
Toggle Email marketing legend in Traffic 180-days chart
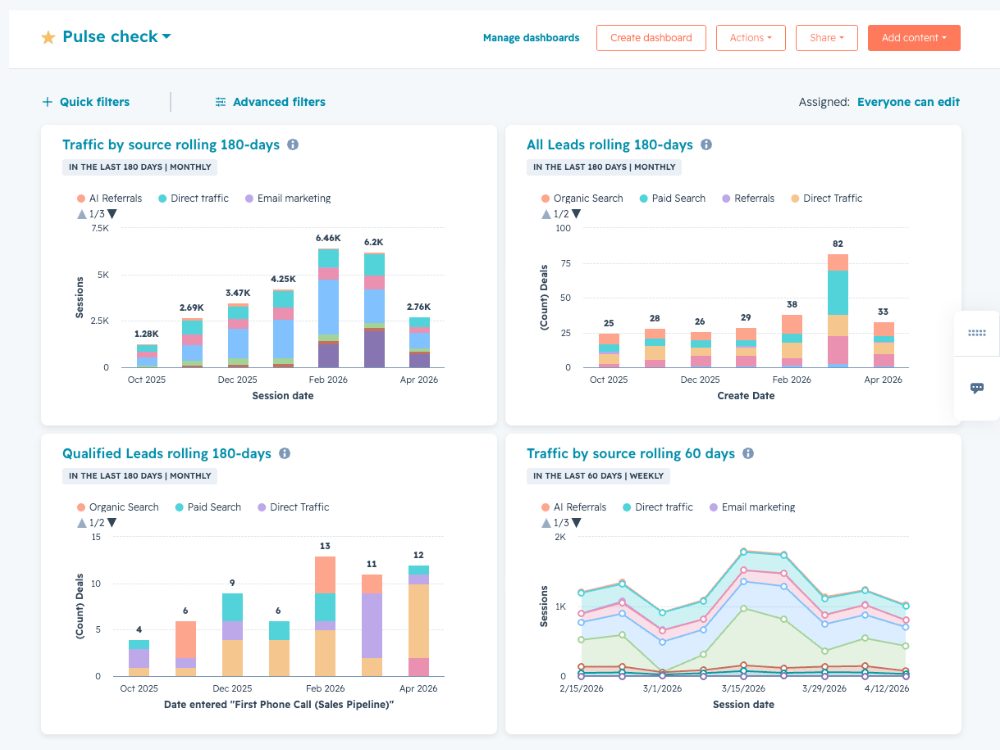[288, 198]
